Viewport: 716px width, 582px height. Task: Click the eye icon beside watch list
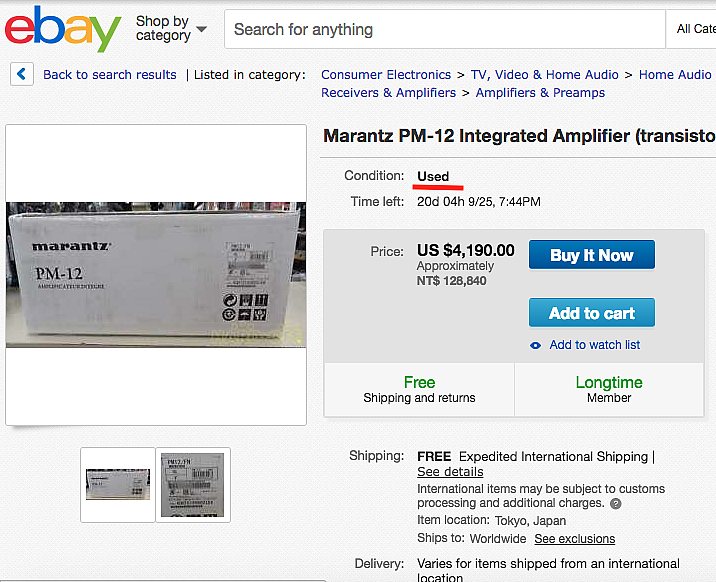536,346
